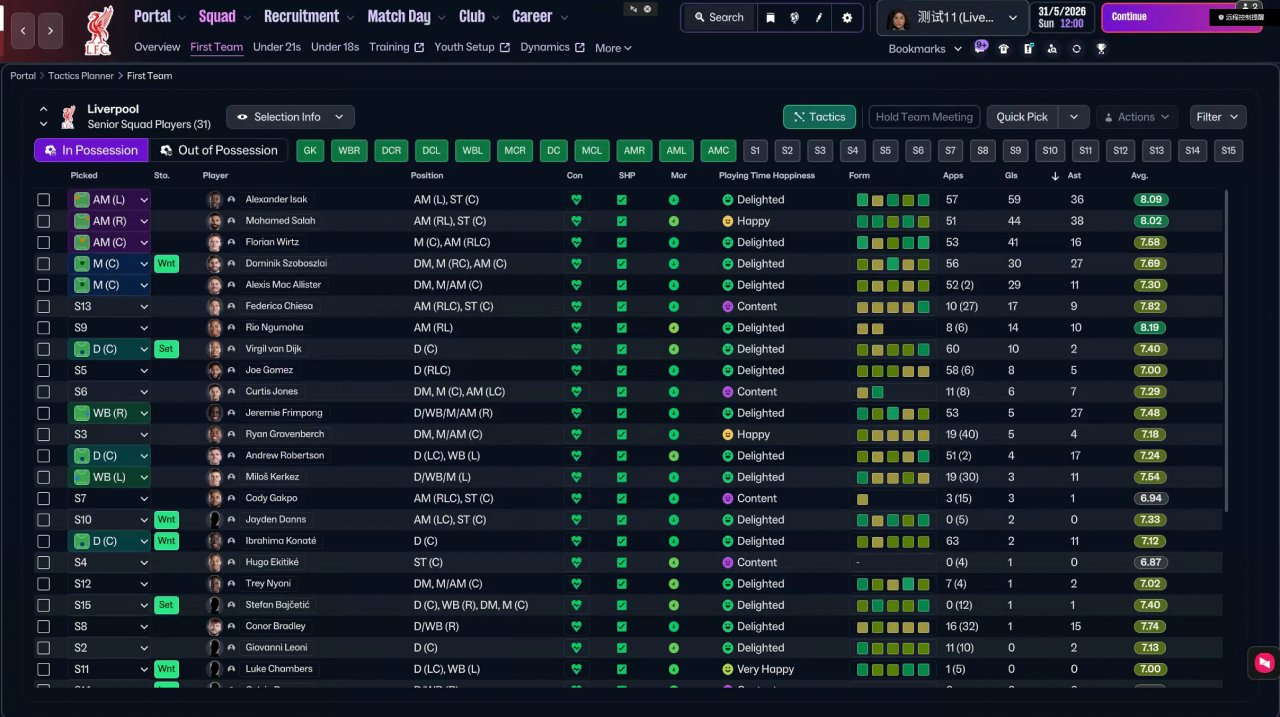The height and width of the screenshot is (717, 1280).
Task: Open the manager profile dropdown
Action: pyautogui.click(x=953, y=17)
